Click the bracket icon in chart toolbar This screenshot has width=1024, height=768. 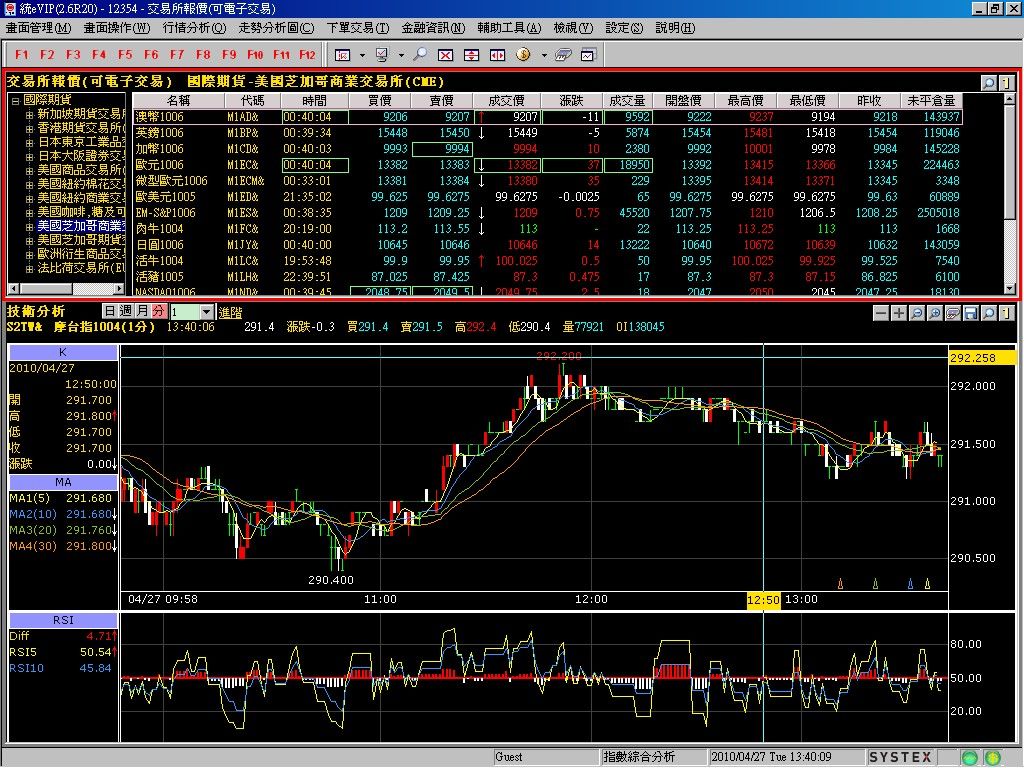1005,313
